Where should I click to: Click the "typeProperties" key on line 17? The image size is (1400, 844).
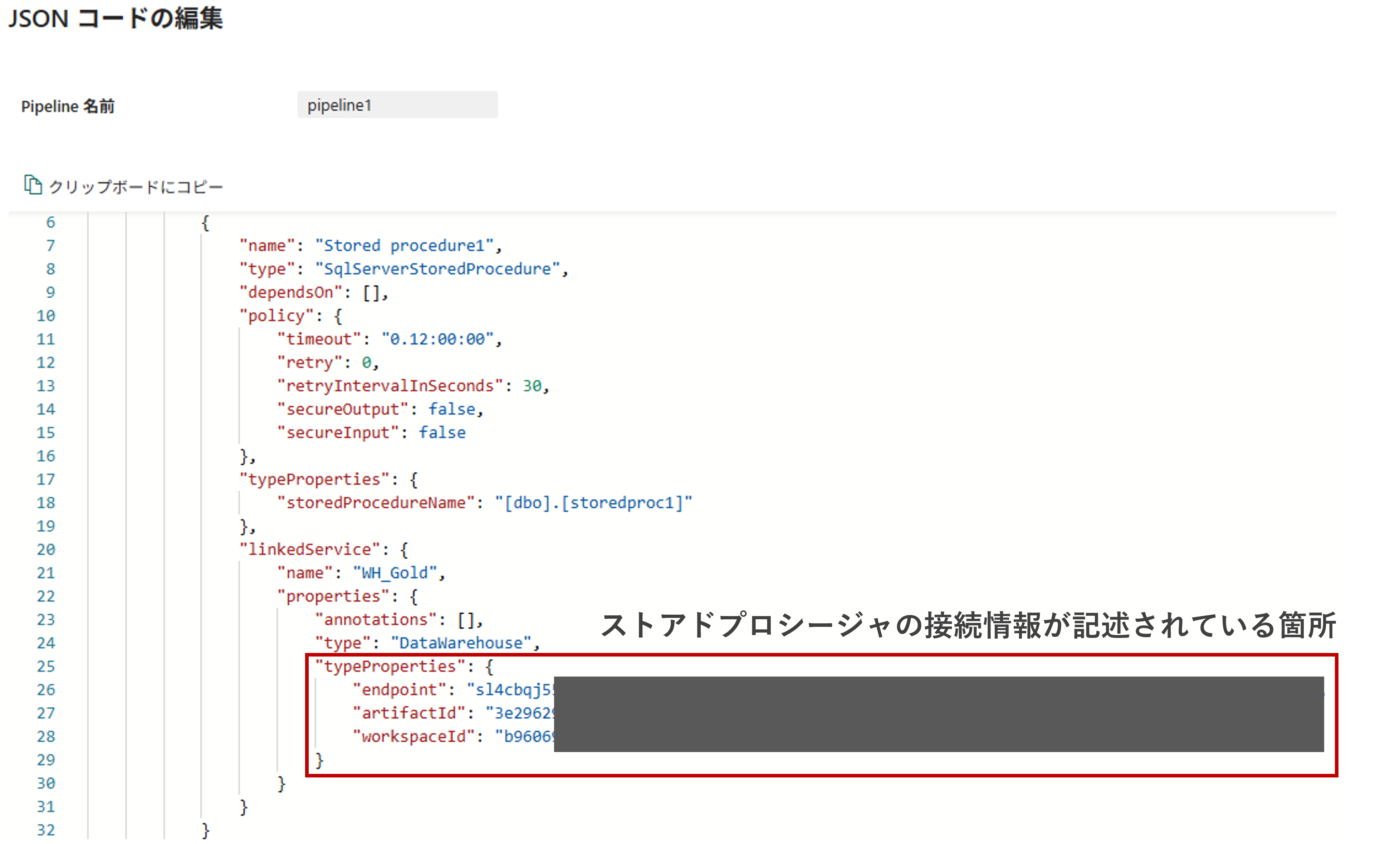pyautogui.click(x=314, y=480)
